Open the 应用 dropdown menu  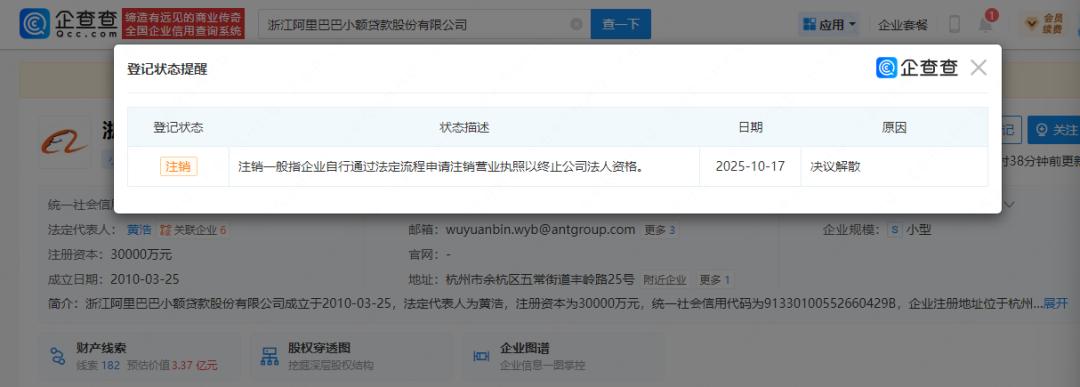[829, 25]
